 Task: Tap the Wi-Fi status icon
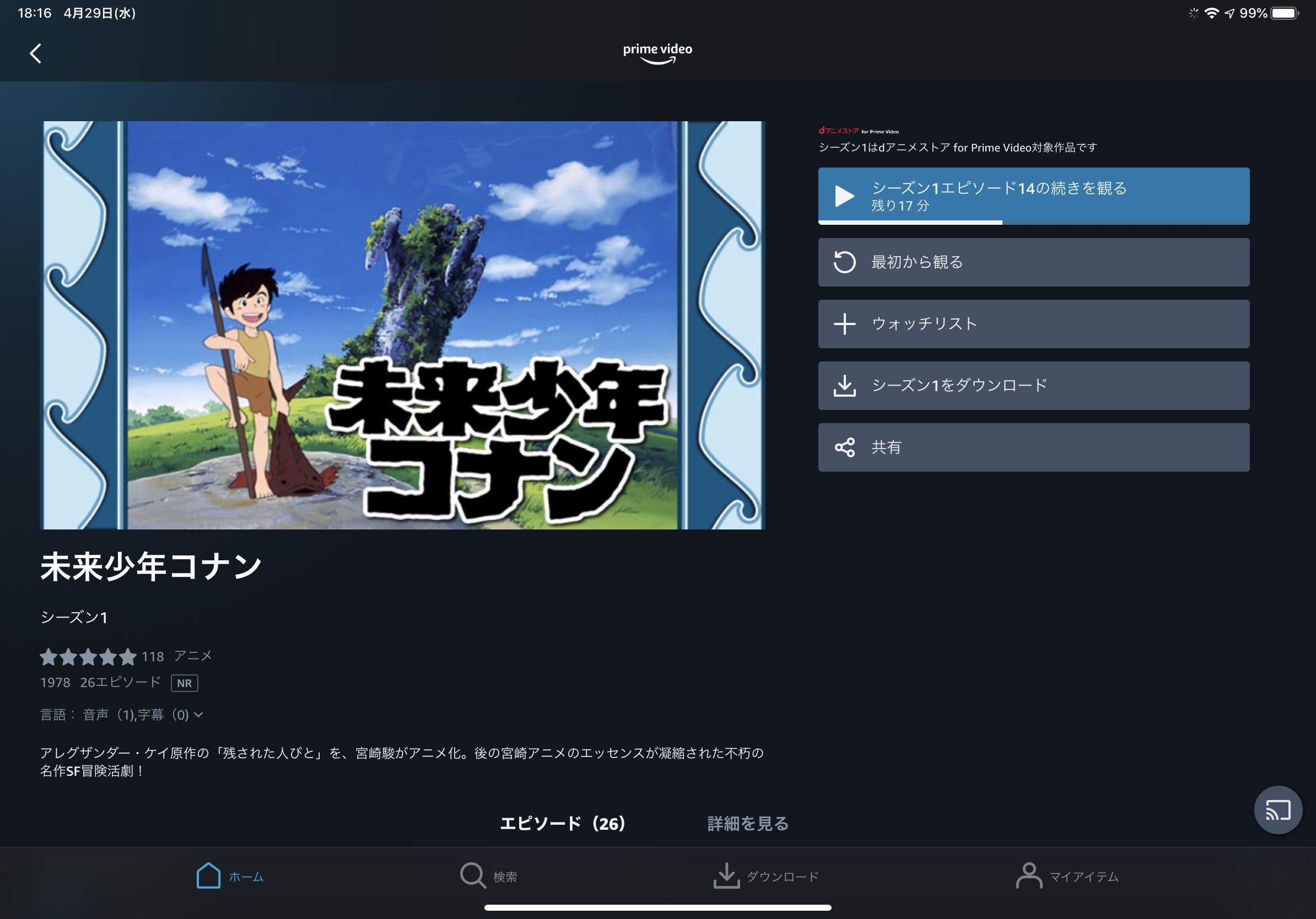tap(1212, 13)
